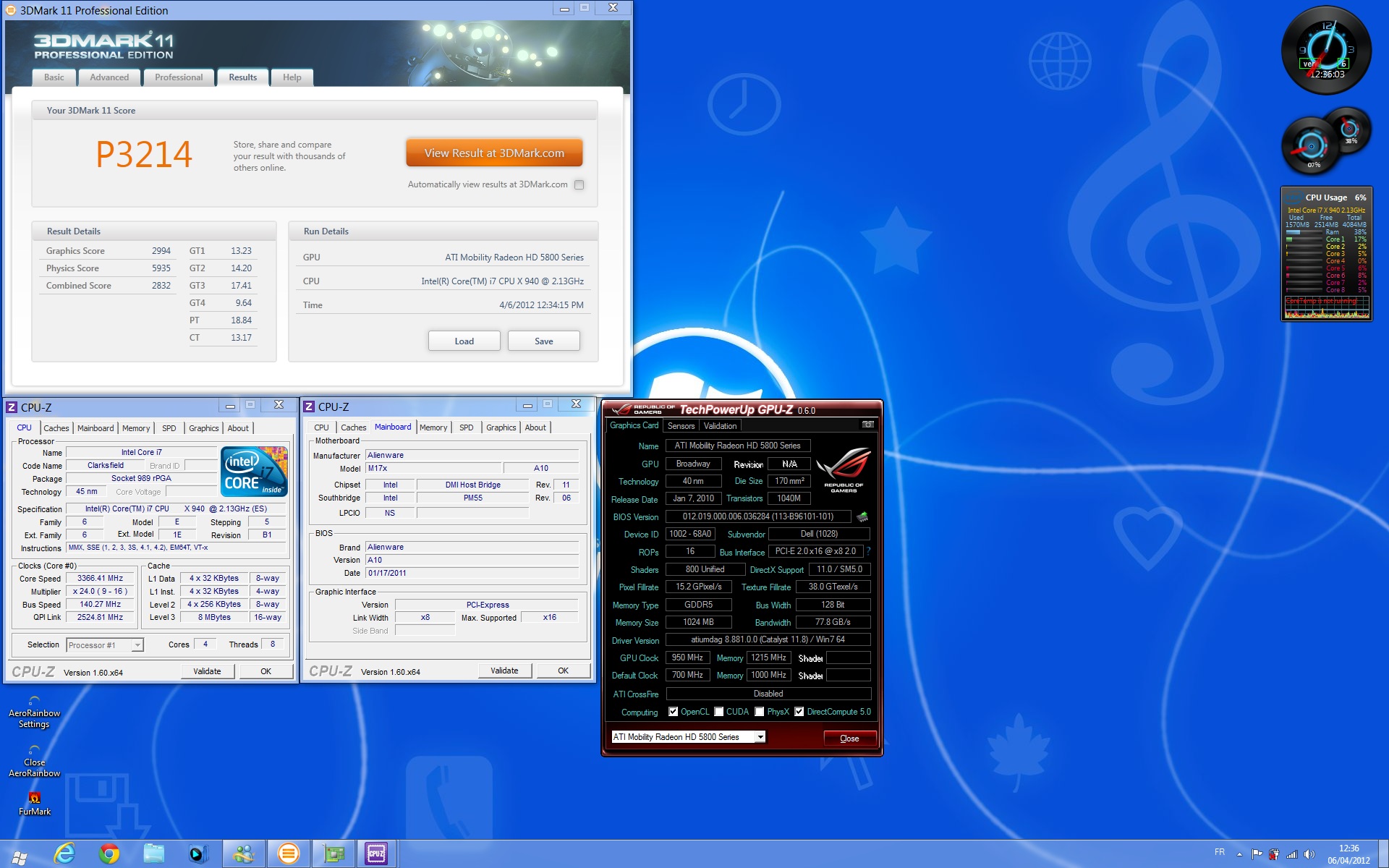1389x868 pixels.
Task: Launch Internet Explorer from the taskbar
Action: pos(64,854)
